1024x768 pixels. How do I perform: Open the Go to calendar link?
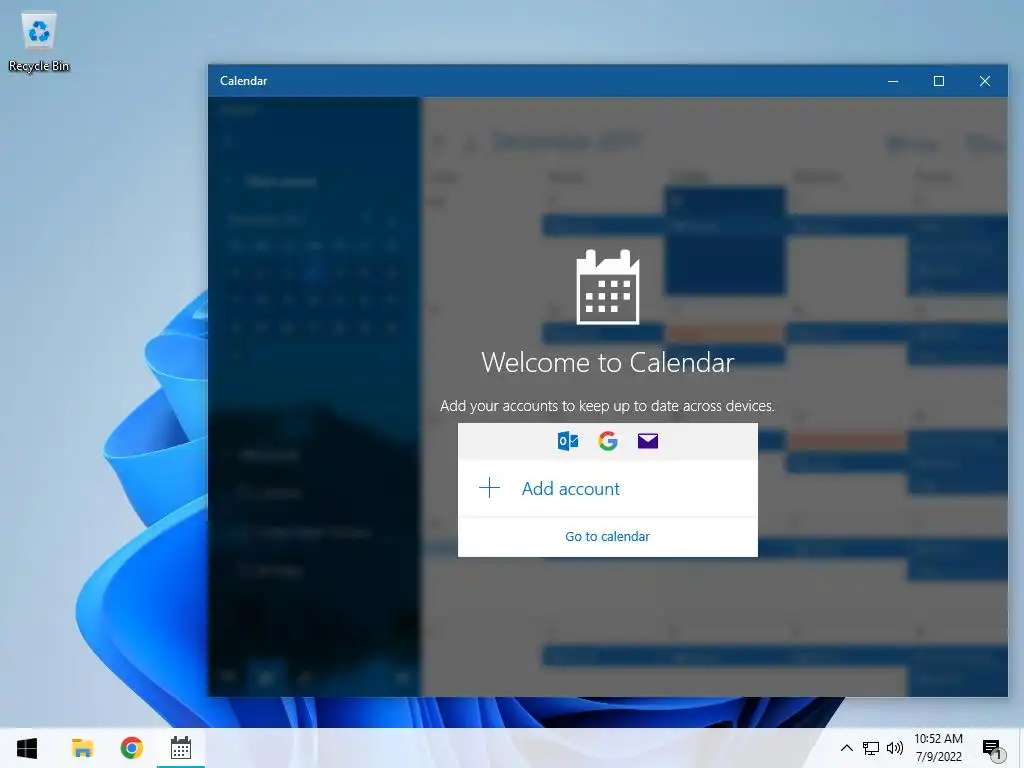click(607, 536)
